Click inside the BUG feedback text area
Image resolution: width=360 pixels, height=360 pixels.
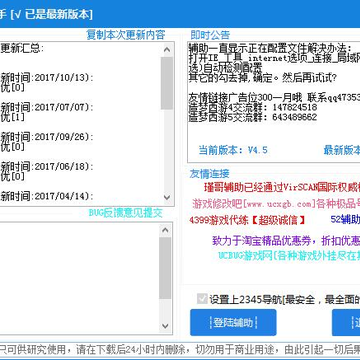point(79,278)
